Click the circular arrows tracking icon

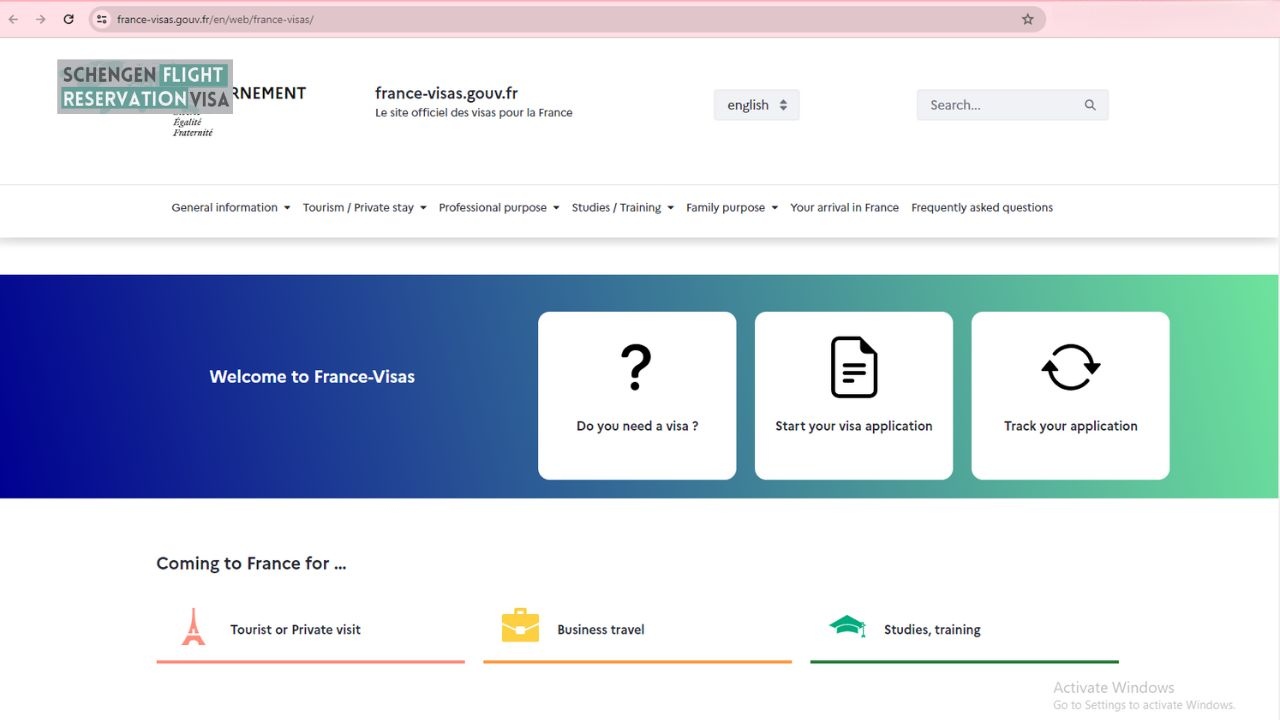tap(1070, 367)
